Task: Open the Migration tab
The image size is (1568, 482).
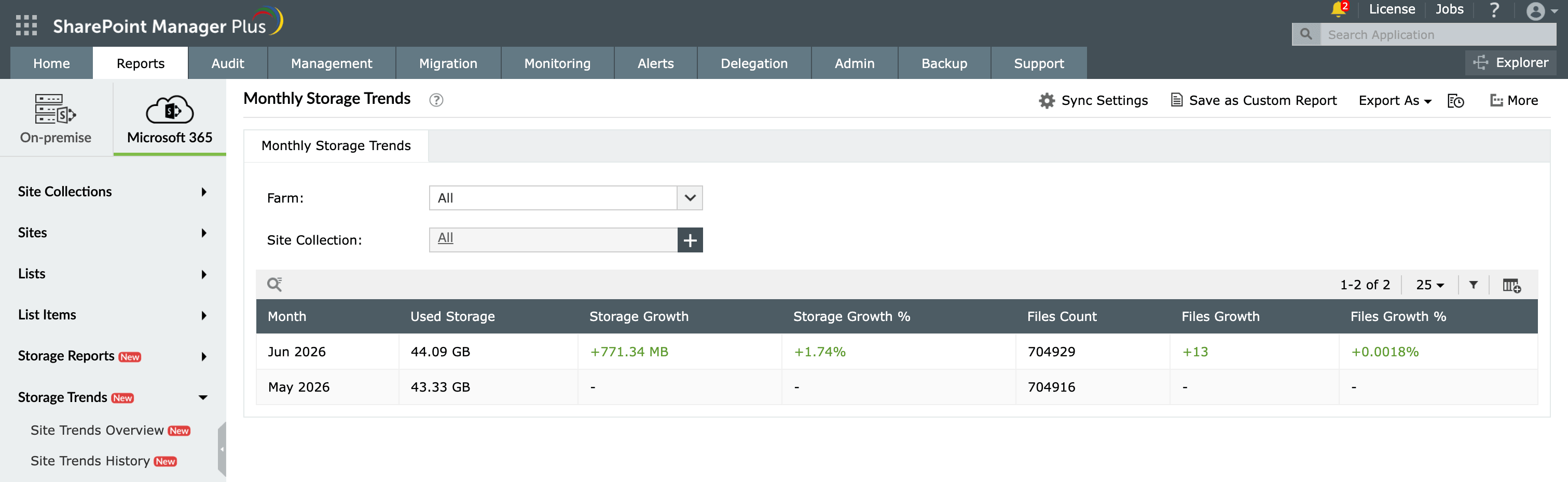Action: [448, 63]
